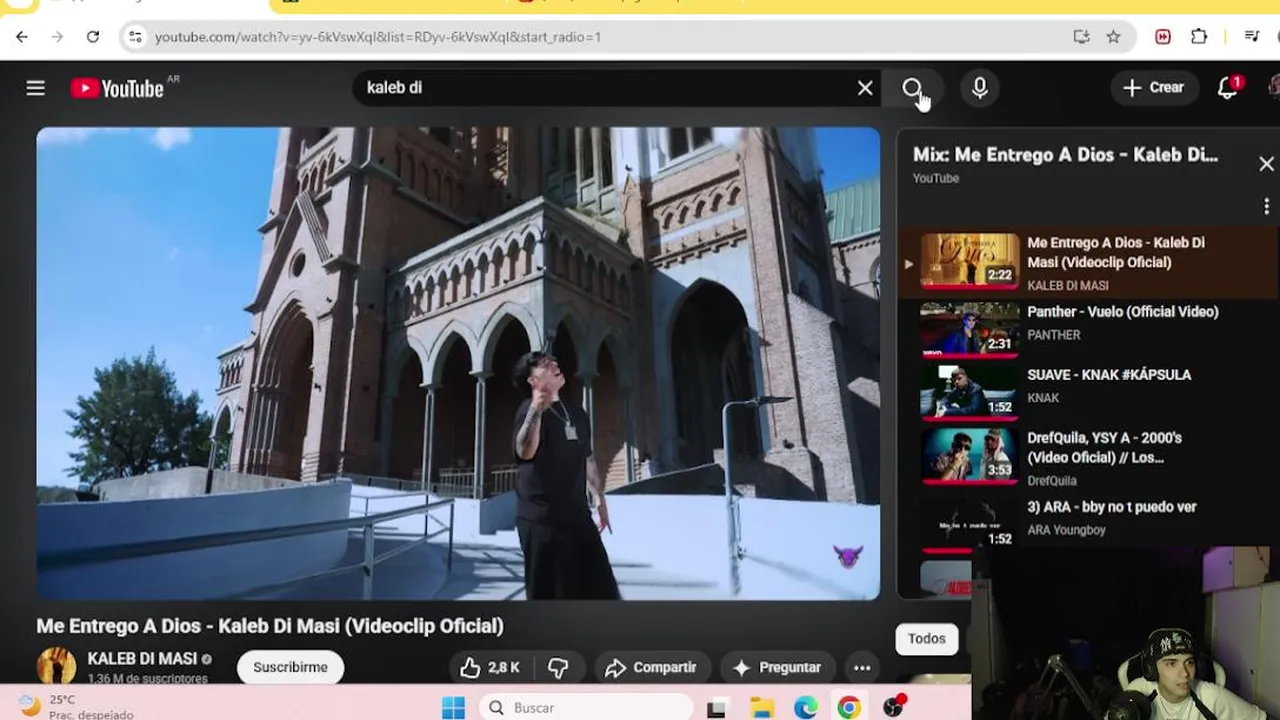Click Panther - Vuelo thumbnail
The width and height of the screenshot is (1280, 720).
click(x=970, y=330)
